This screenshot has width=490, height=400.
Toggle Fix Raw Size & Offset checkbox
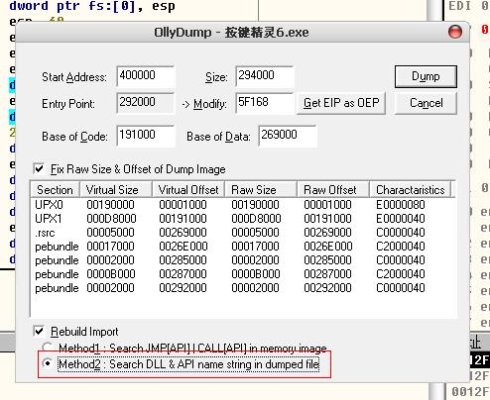tap(39, 169)
